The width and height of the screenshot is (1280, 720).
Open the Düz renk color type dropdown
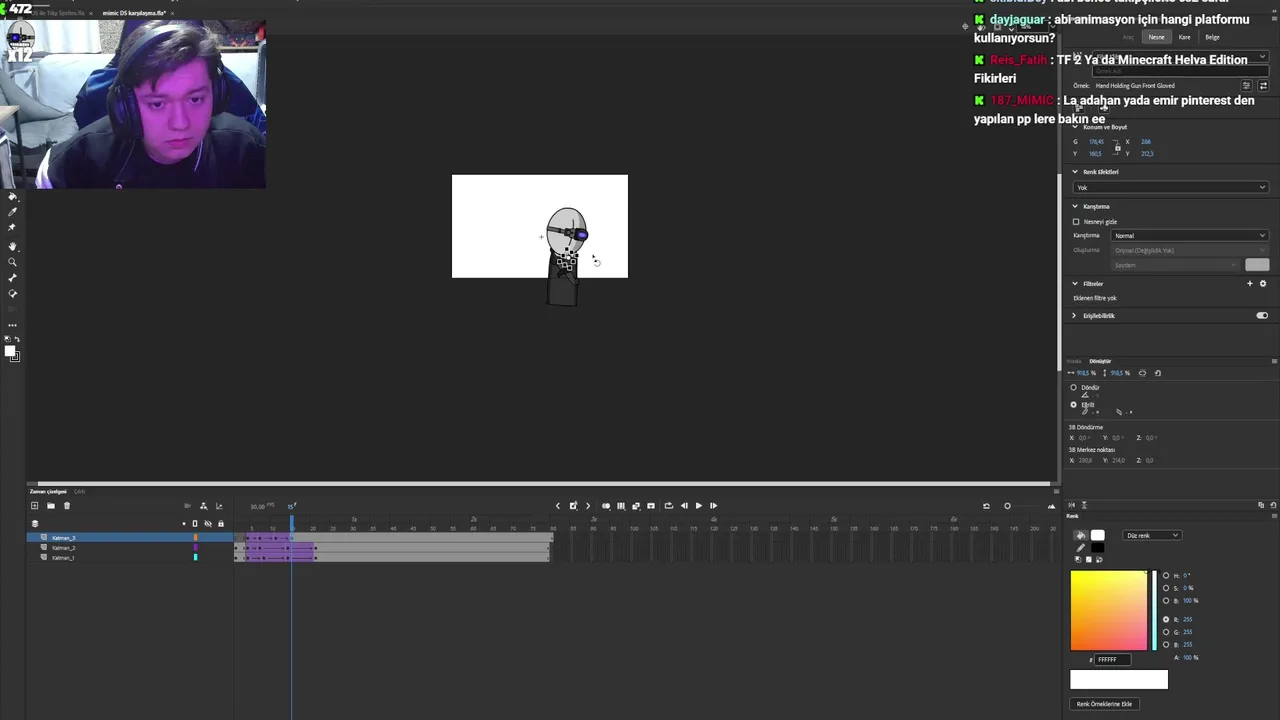[1152, 536]
